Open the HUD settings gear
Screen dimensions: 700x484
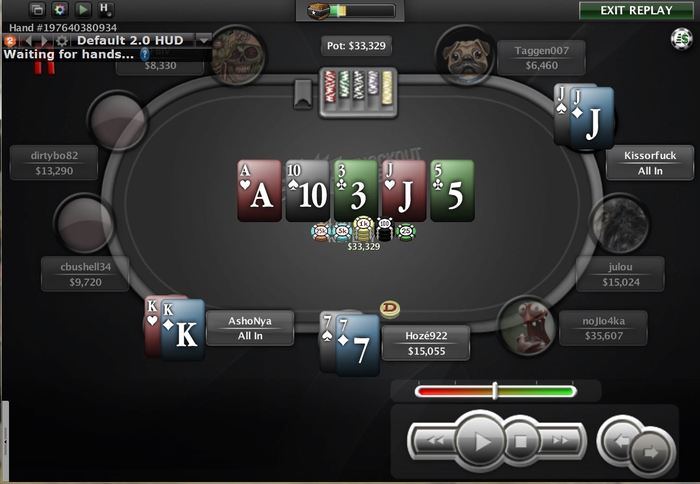(62, 41)
